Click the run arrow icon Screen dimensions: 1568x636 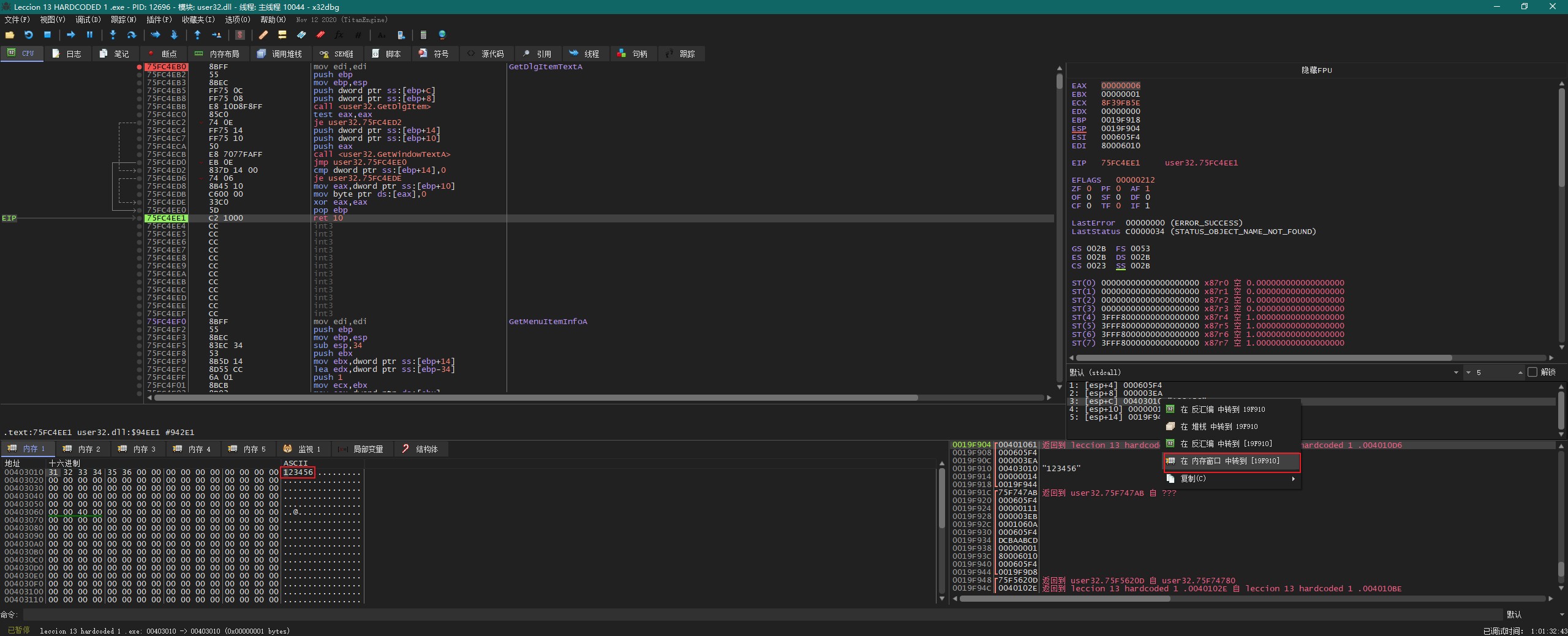[x=70, y=35]
